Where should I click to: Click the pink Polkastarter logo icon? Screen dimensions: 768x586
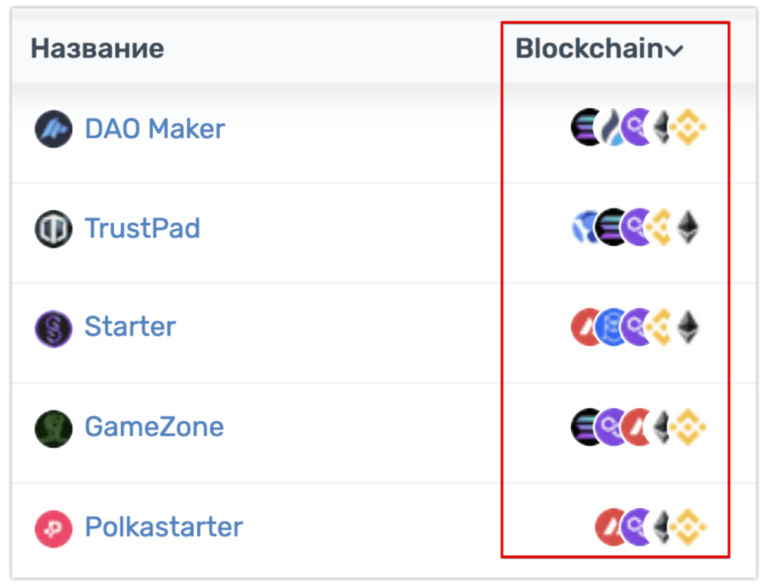tap(53, 528)
